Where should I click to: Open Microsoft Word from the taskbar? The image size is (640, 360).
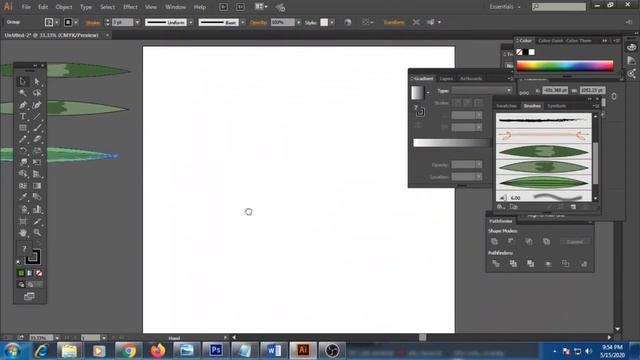point(274,351)
